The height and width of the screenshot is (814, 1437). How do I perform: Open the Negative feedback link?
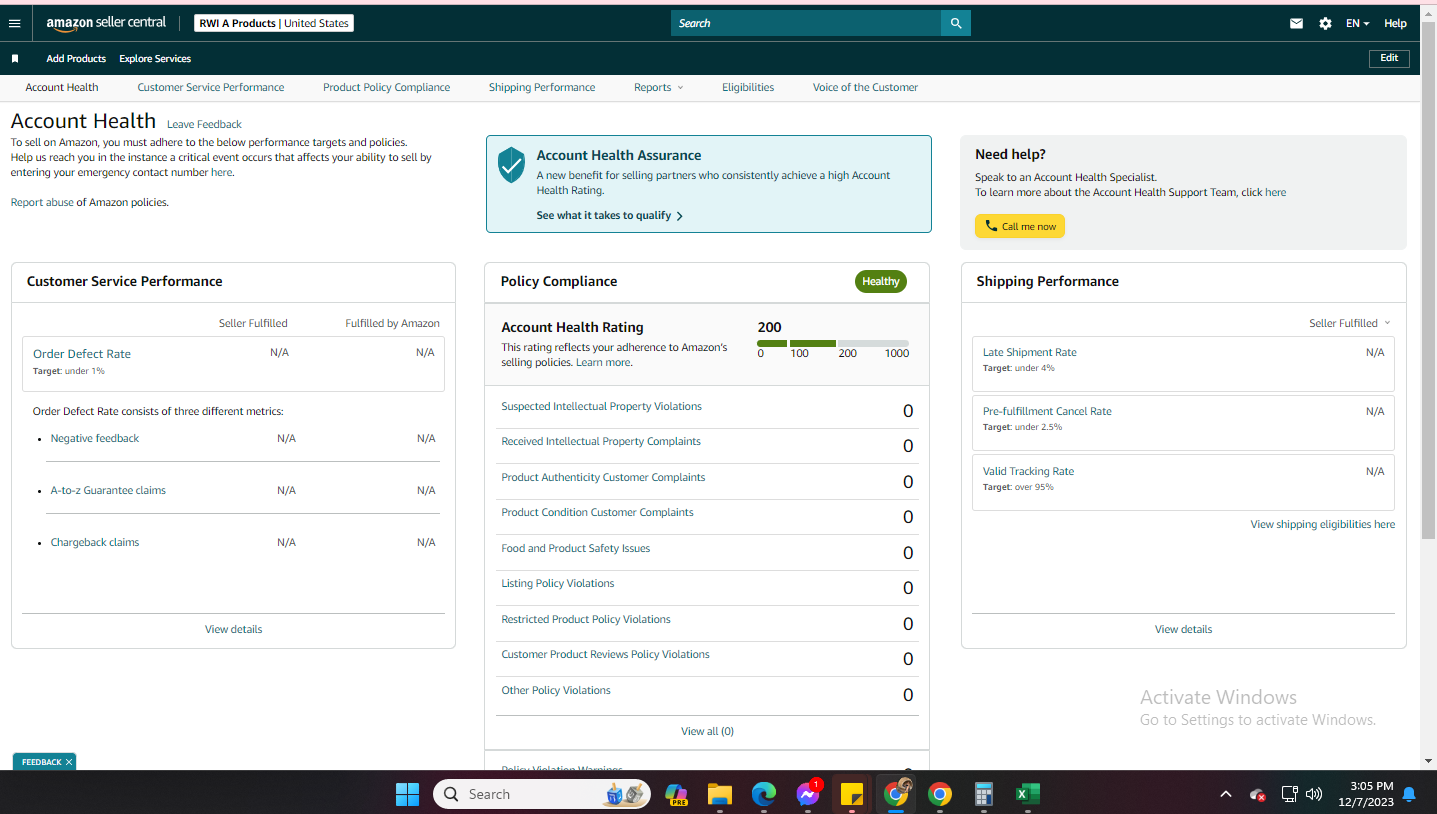(x=95, y=438)
